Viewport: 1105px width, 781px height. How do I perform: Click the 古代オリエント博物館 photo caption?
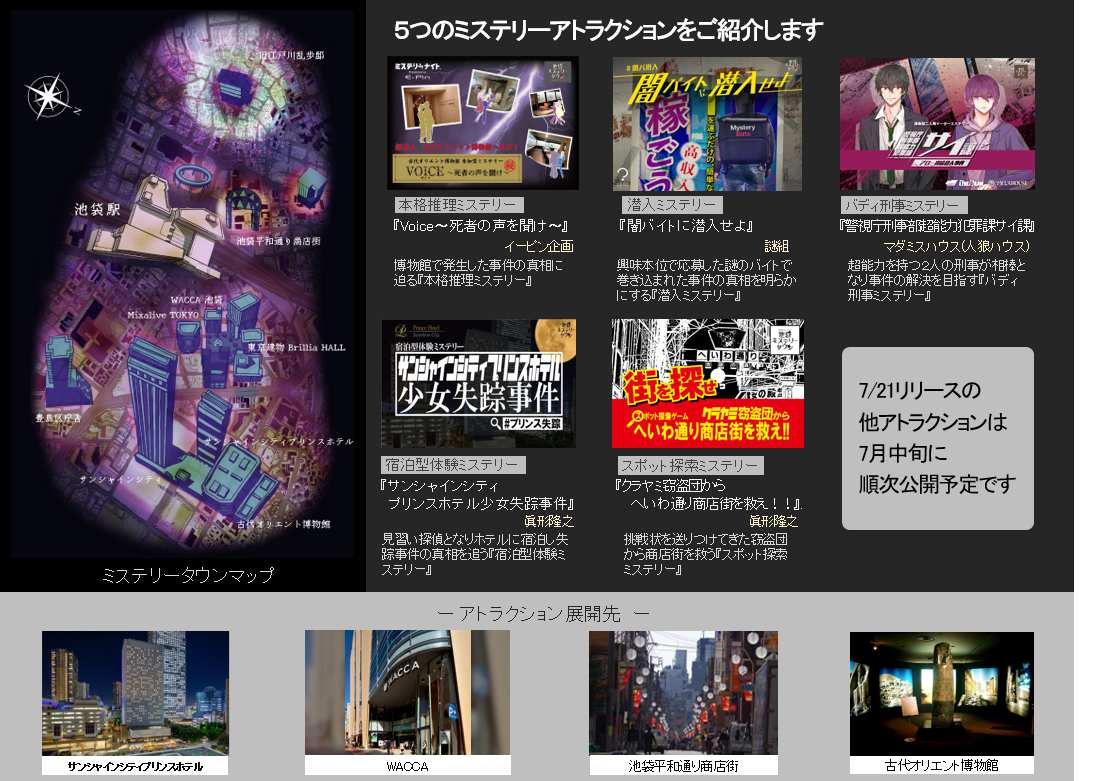coord(942,765)
